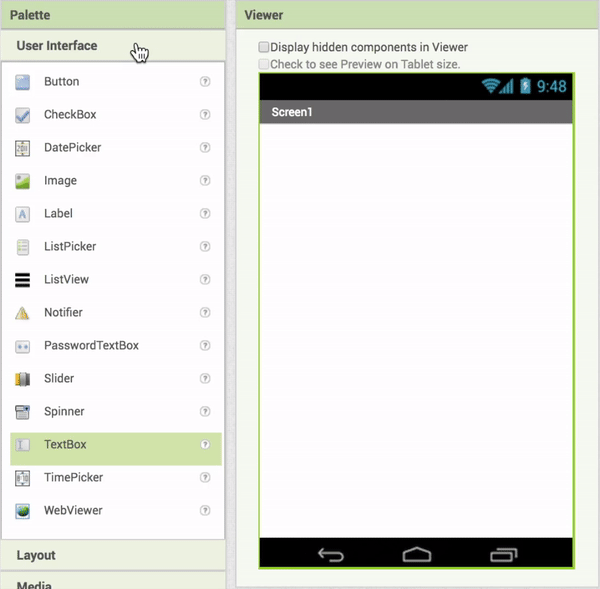The image size is (600, 589).
Task: Select the Slider component icon
Action: [23, 379]
